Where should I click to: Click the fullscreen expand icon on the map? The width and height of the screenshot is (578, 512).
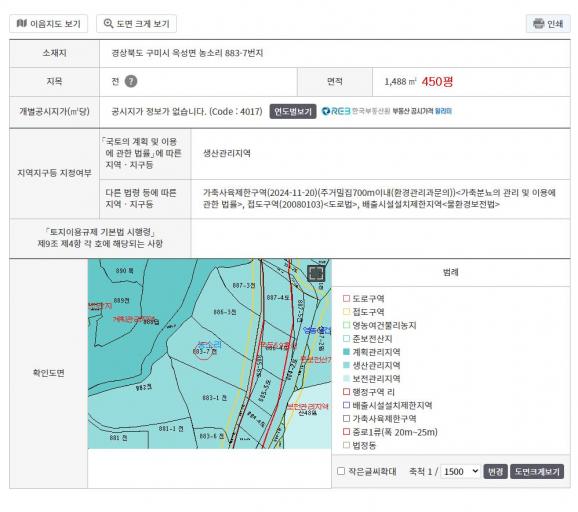(316, 273)
